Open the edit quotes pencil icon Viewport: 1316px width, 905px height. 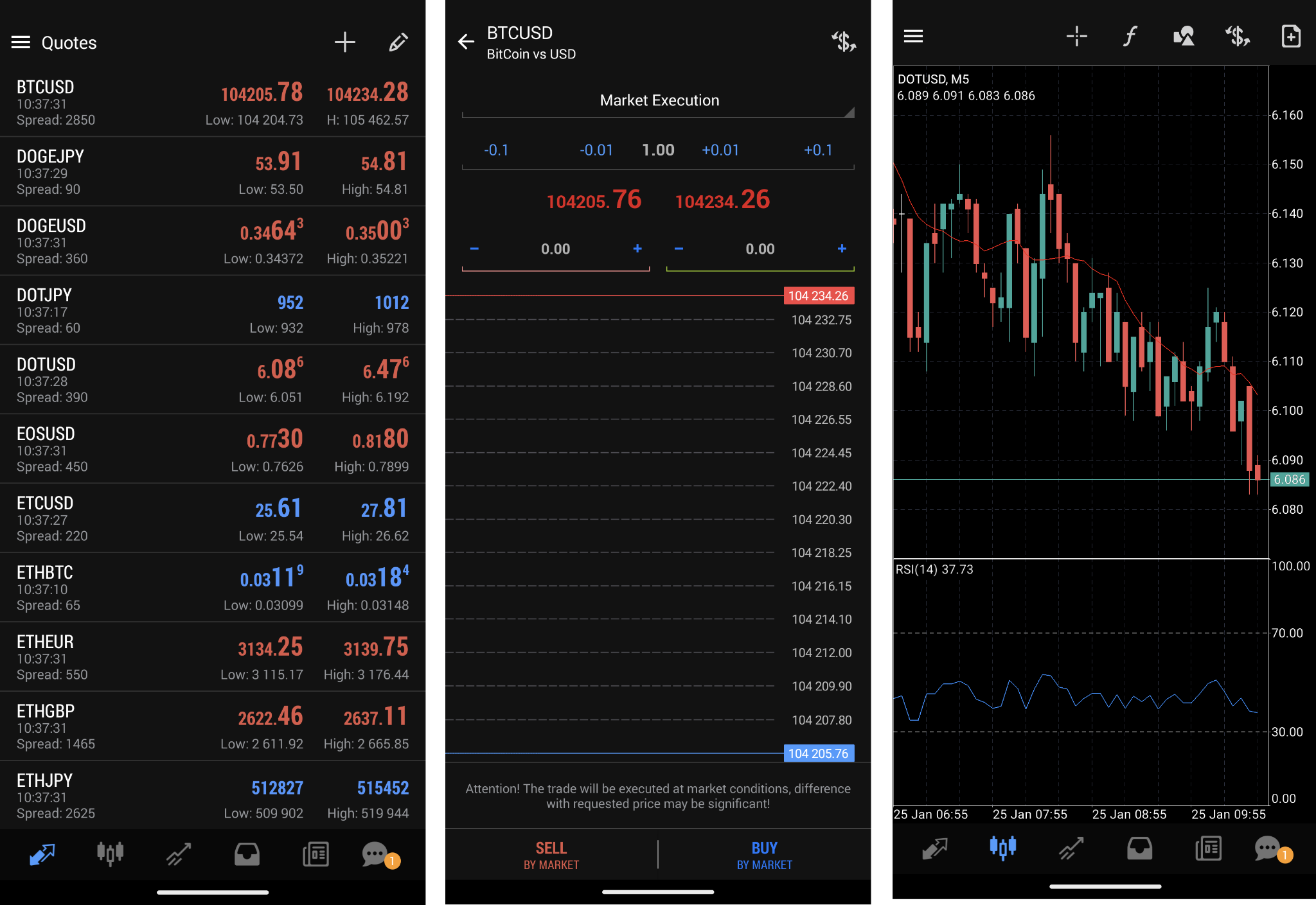coord(398,42)
